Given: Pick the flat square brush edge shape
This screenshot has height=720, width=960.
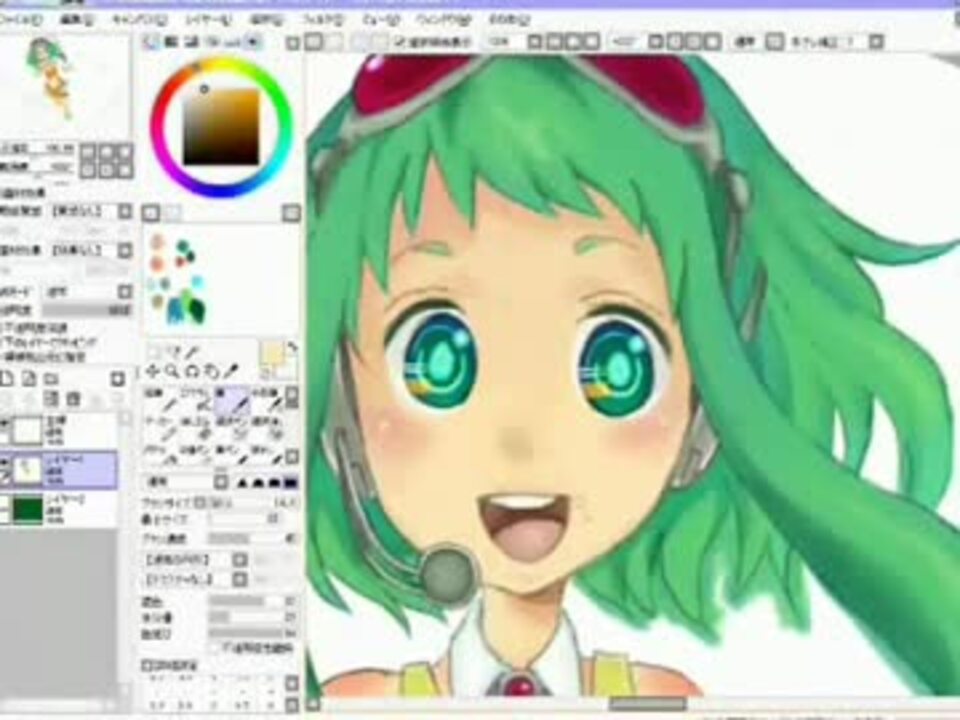Looking at the screenshot, I should pyautogui.click(x=290, y=482).
